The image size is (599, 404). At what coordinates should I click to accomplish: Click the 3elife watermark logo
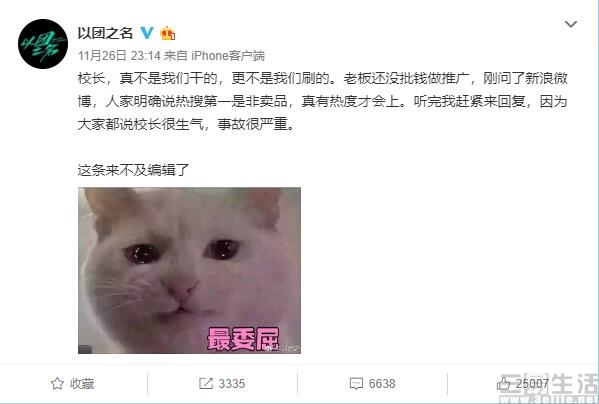[550, 389]
